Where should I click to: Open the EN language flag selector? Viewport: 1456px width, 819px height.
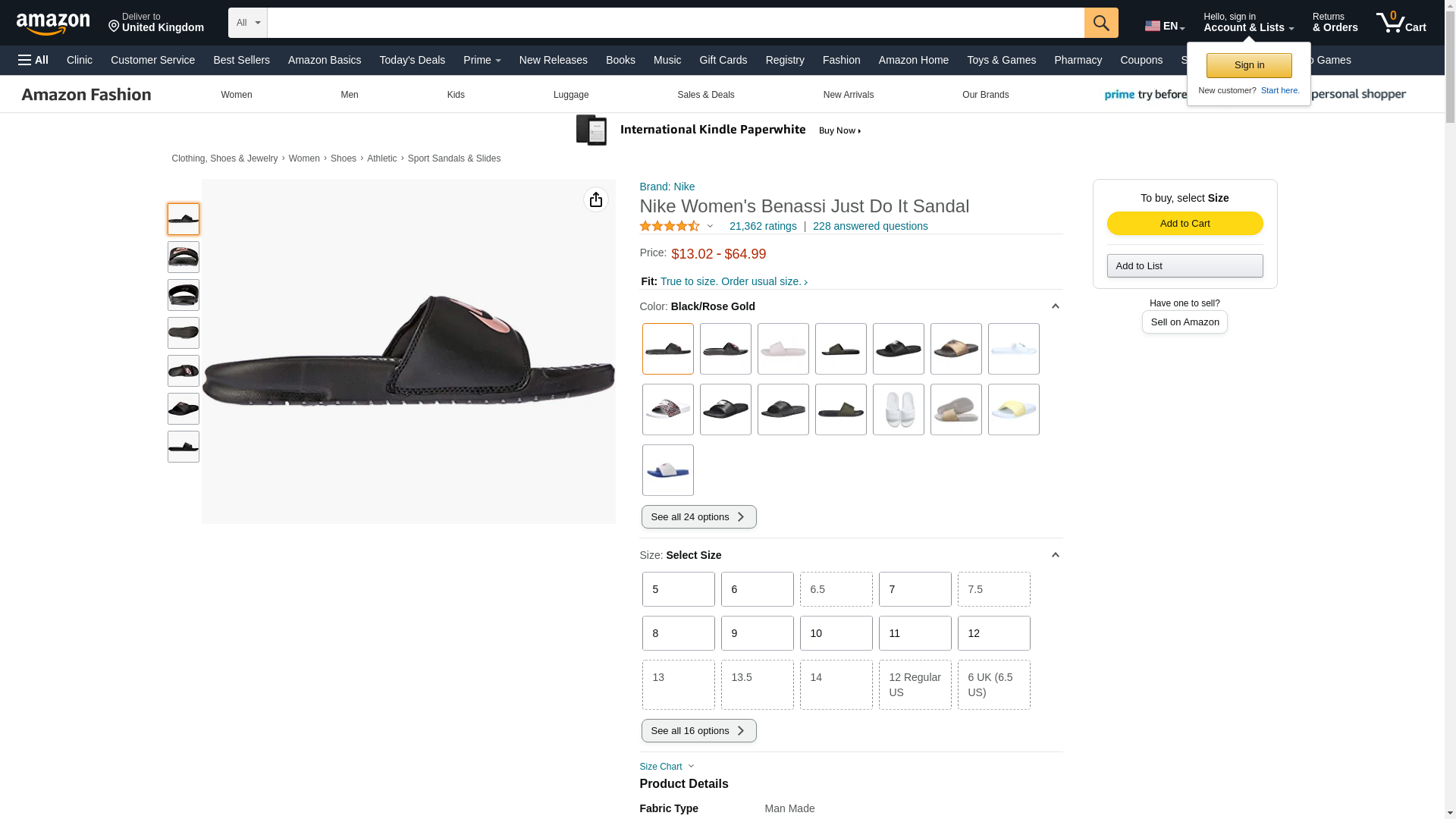pos(1164,26)
